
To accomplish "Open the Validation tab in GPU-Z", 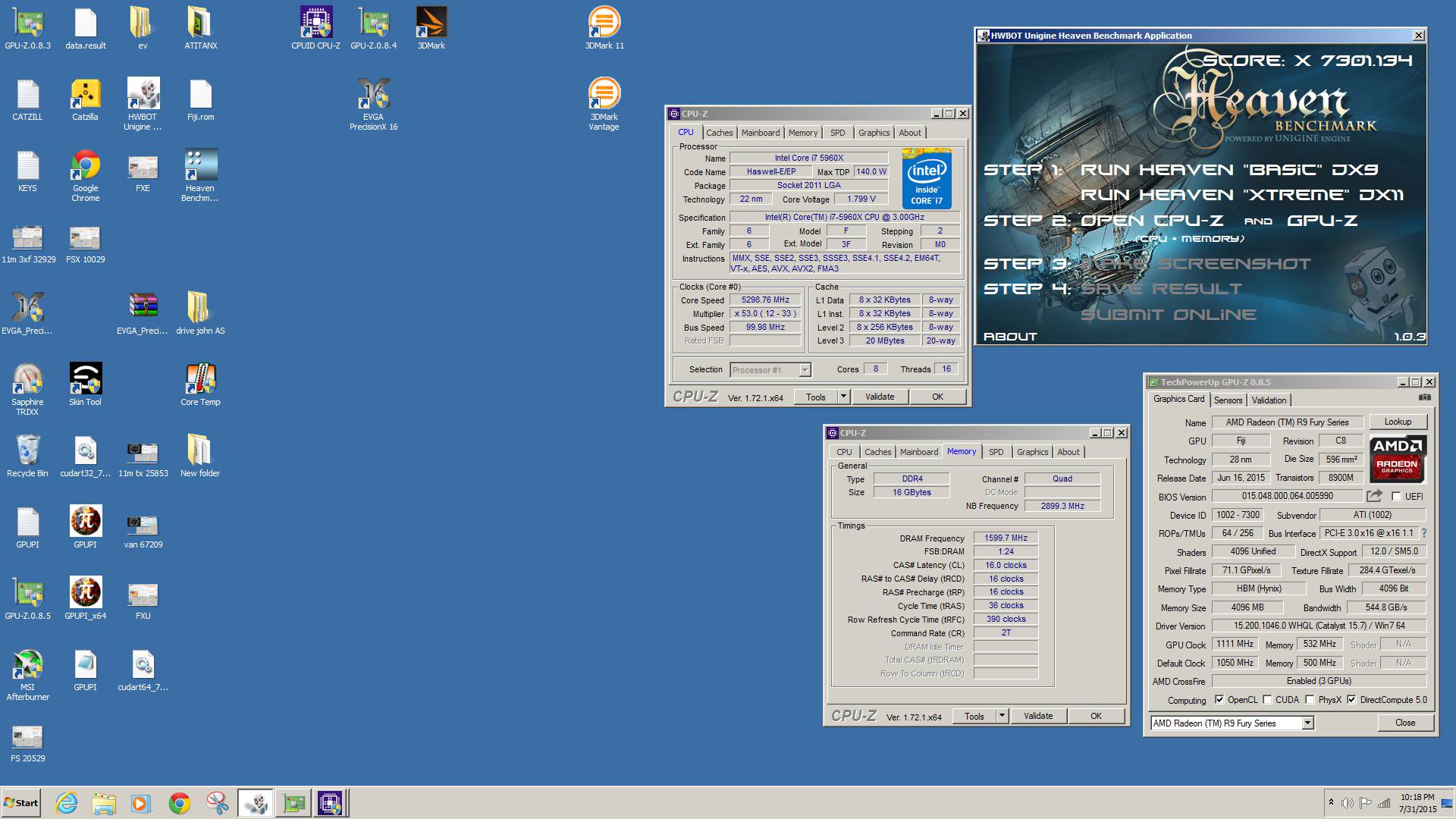I will coord(1269,400).
